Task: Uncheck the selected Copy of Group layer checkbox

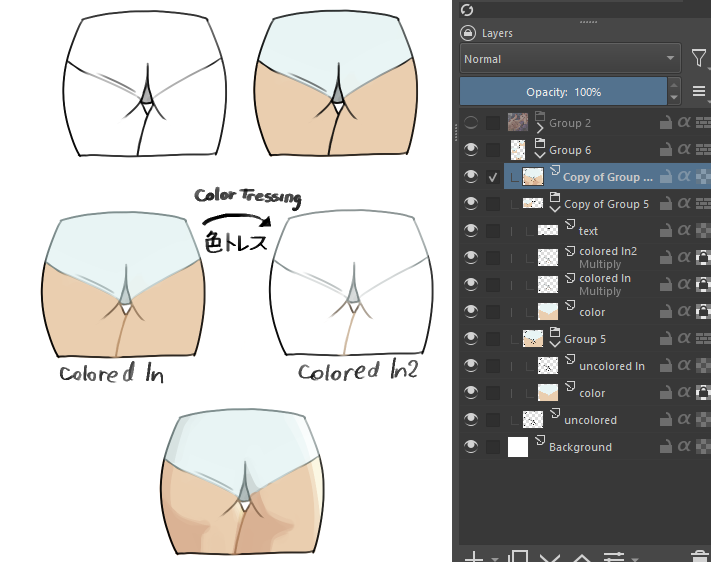Action: pos(493,177)
